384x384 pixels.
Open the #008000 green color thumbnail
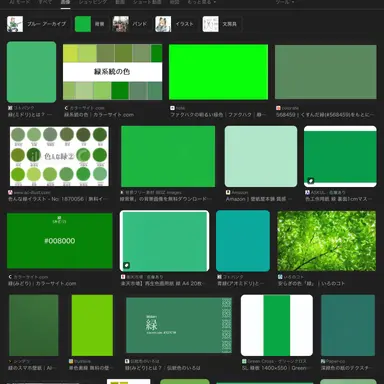(60, 241)
